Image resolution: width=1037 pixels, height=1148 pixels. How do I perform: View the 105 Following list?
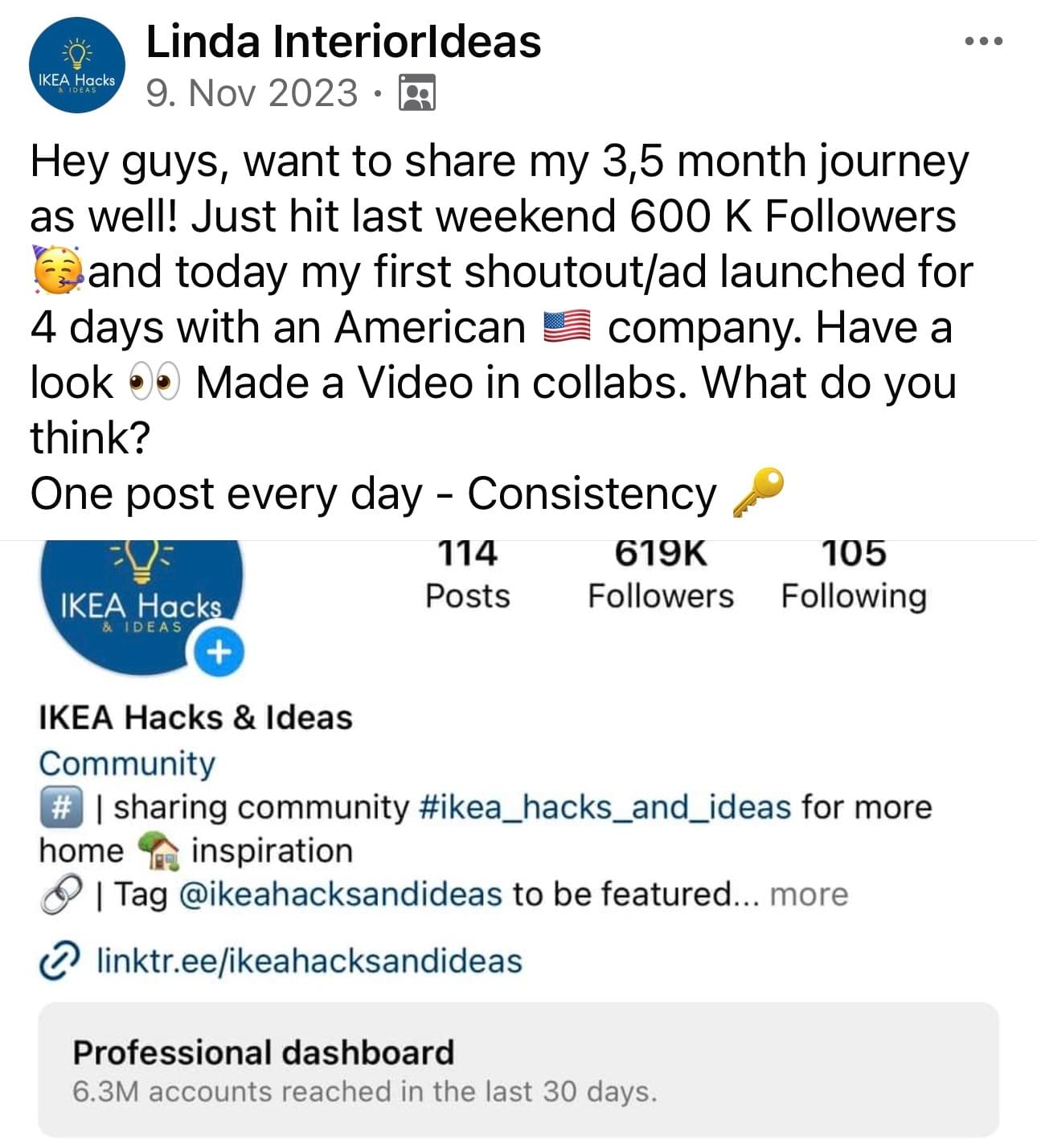pyautogui.click(x=854, y=575)
